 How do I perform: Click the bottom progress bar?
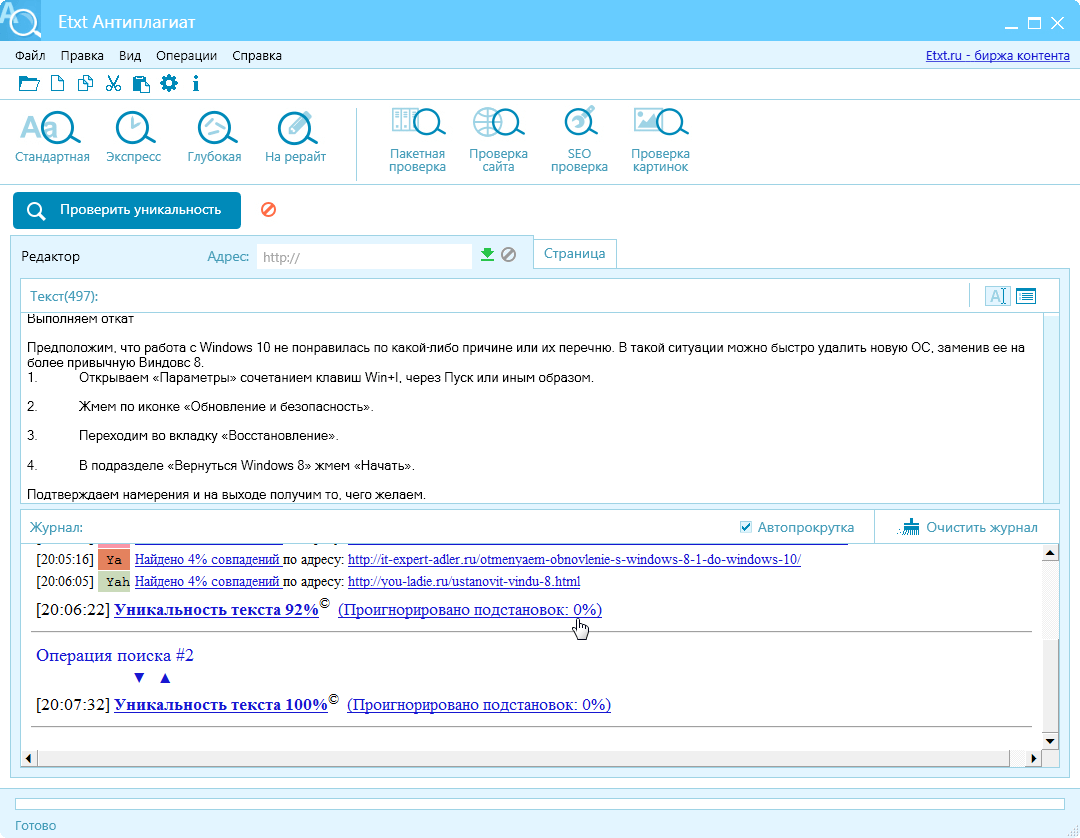[540, 804]
